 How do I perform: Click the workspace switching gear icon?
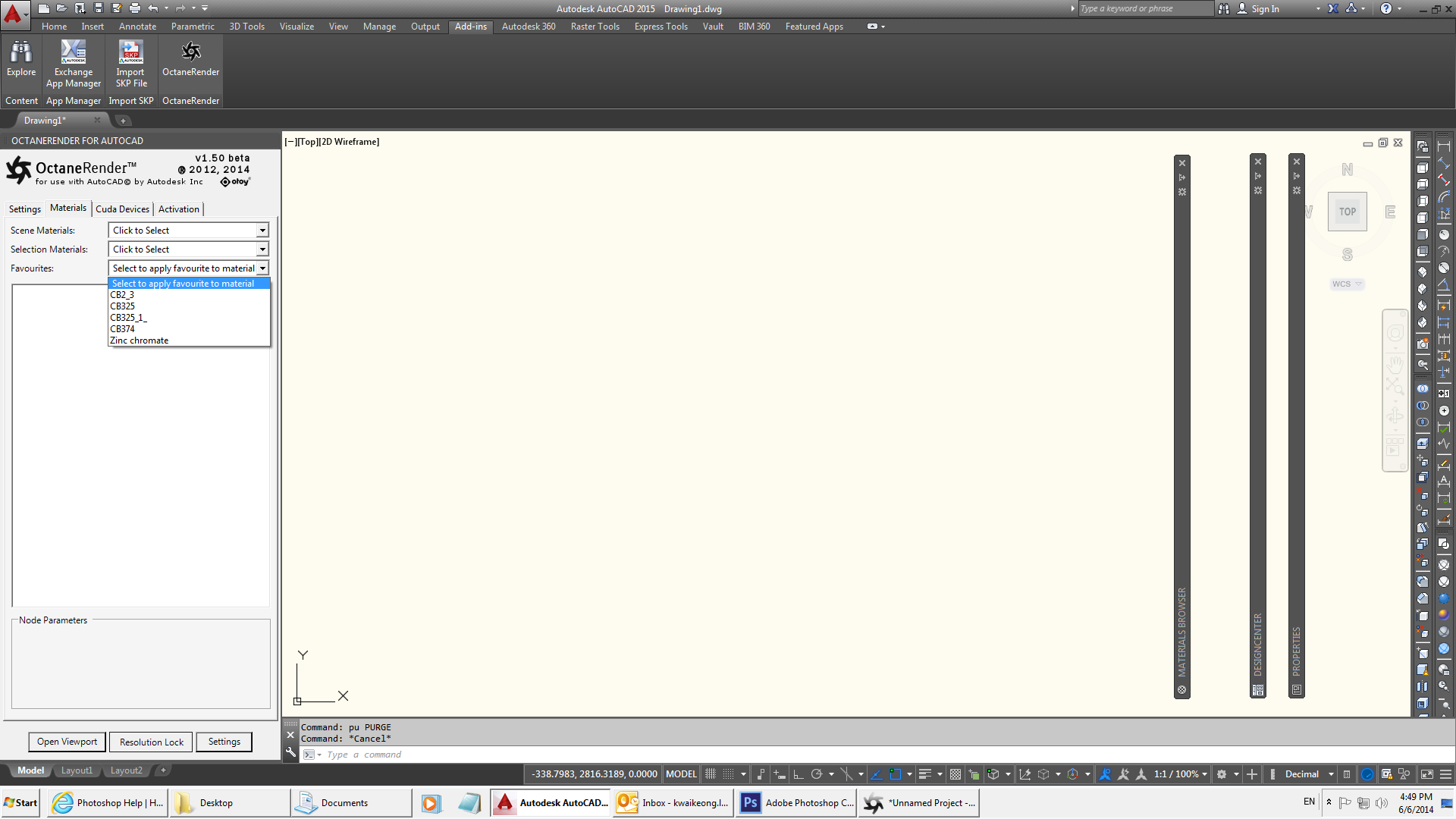pyautogui.click(x=1222, y=774)
